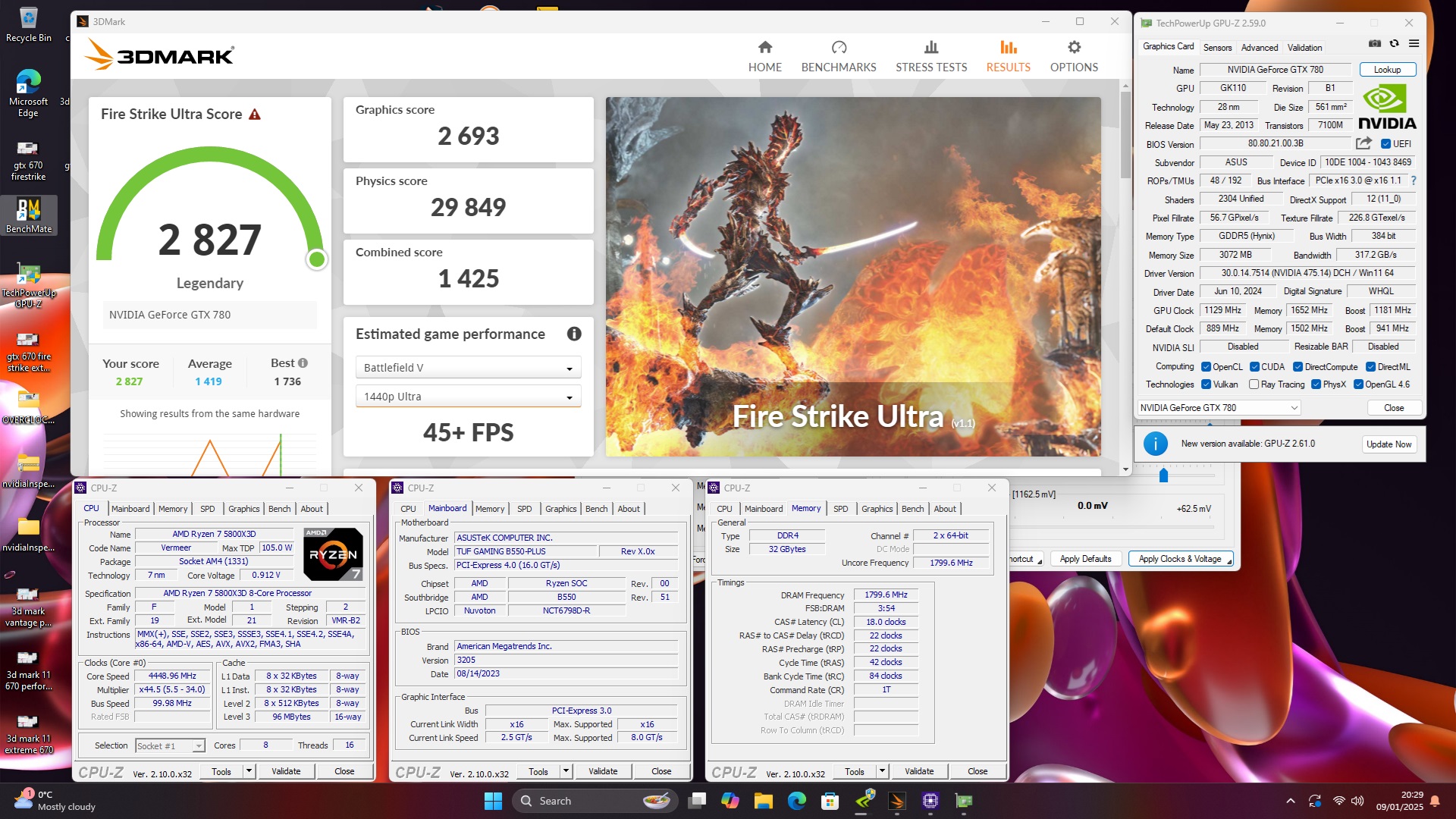Click the 3DMark vertical scrollbar thumb
This screenshot has width=1456, height=819.
1125,135
